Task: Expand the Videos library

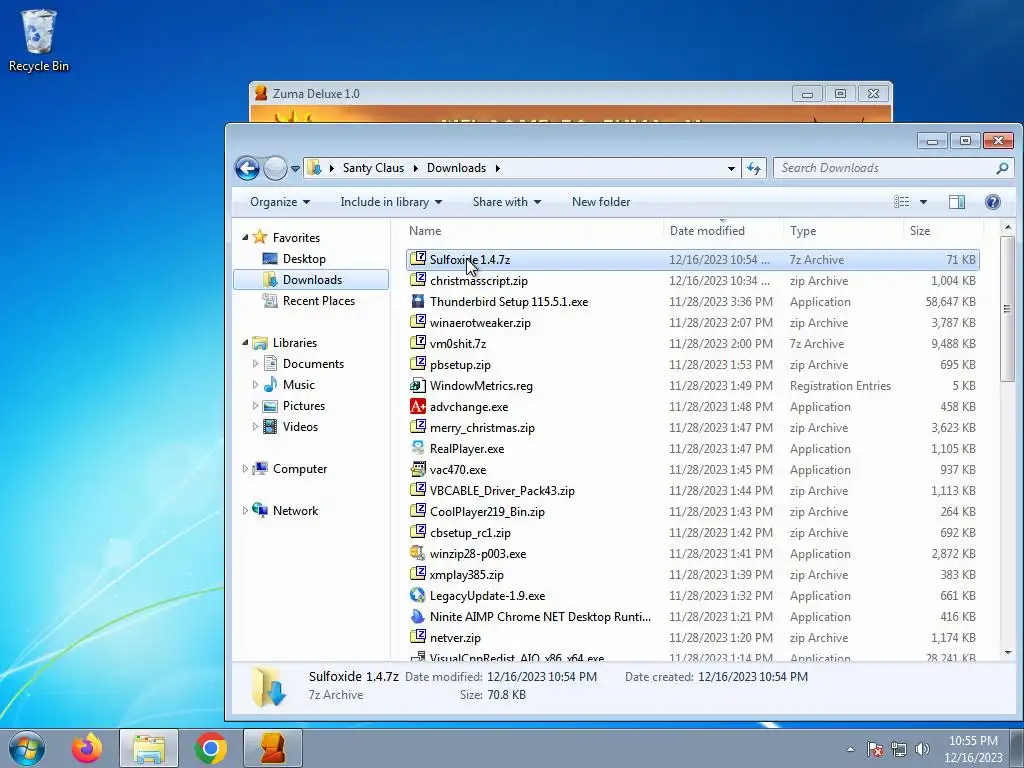Action: 255,426
